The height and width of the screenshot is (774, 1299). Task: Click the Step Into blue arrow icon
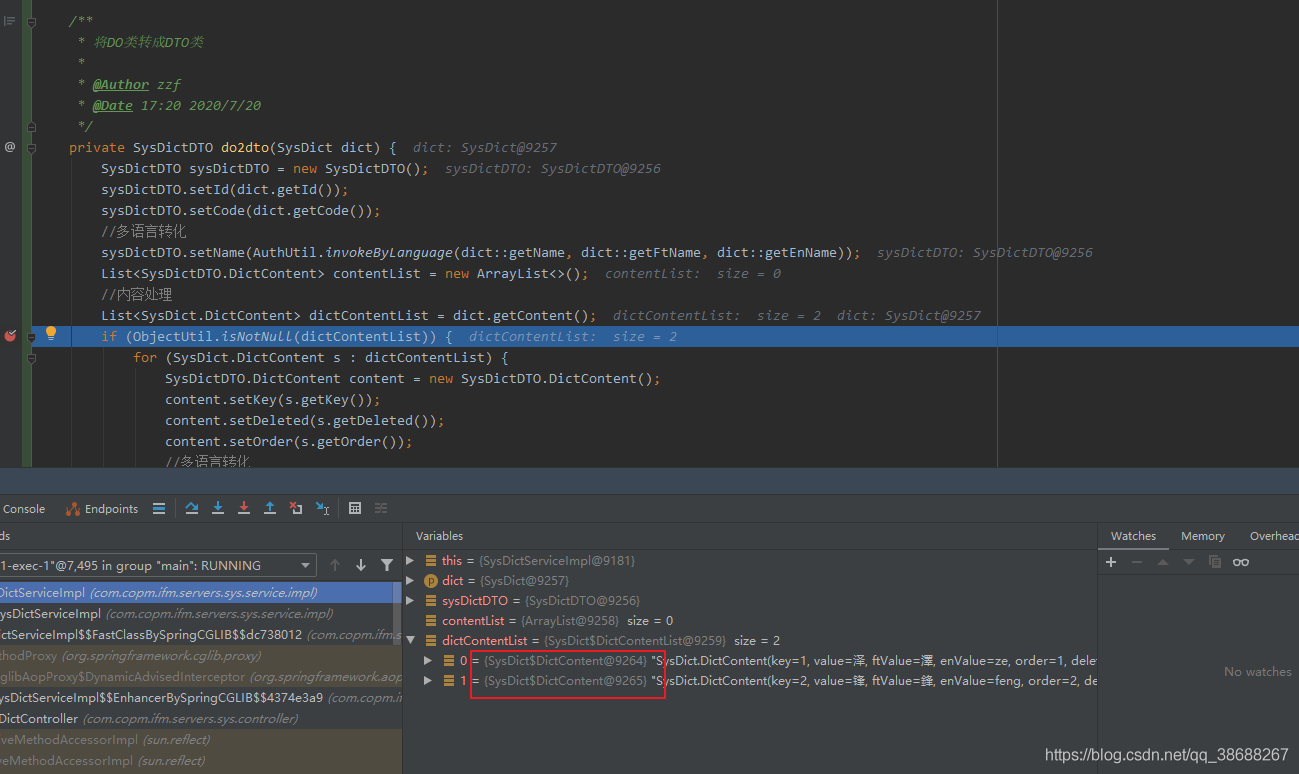tap(218, 508)
